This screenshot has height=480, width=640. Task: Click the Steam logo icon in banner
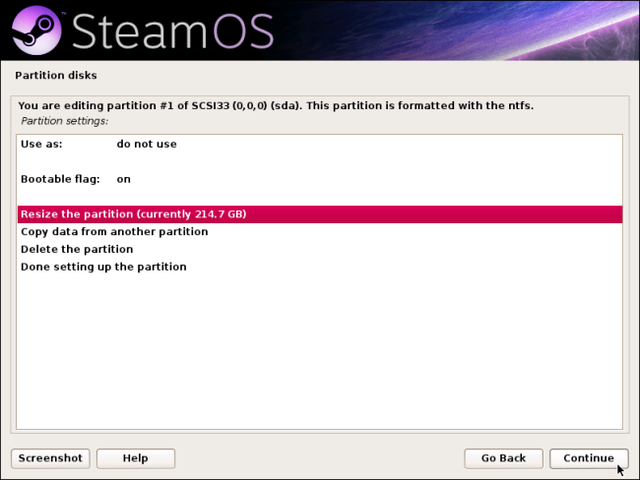(x=36, y=31)
